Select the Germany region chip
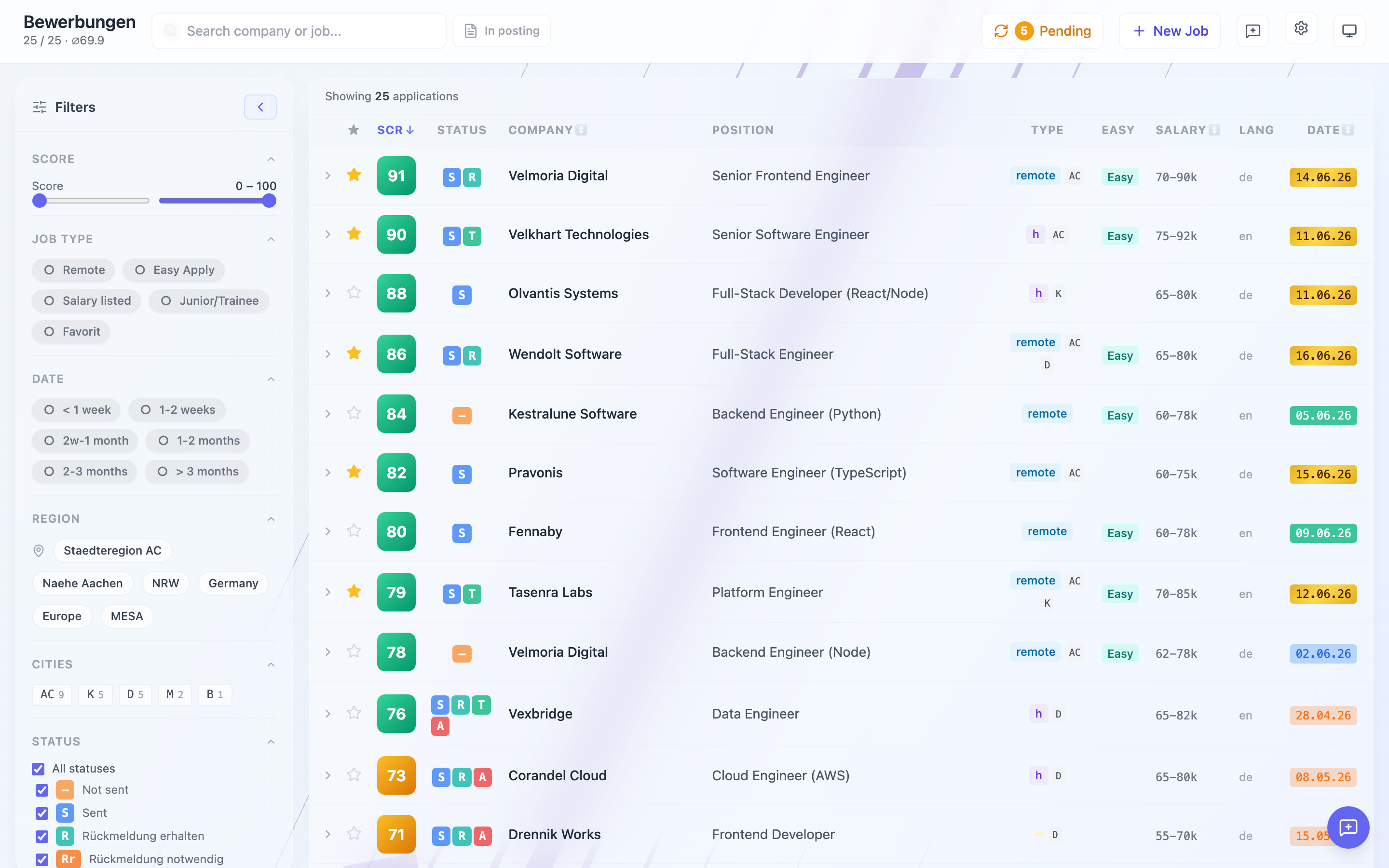 [x=233, y=583]
